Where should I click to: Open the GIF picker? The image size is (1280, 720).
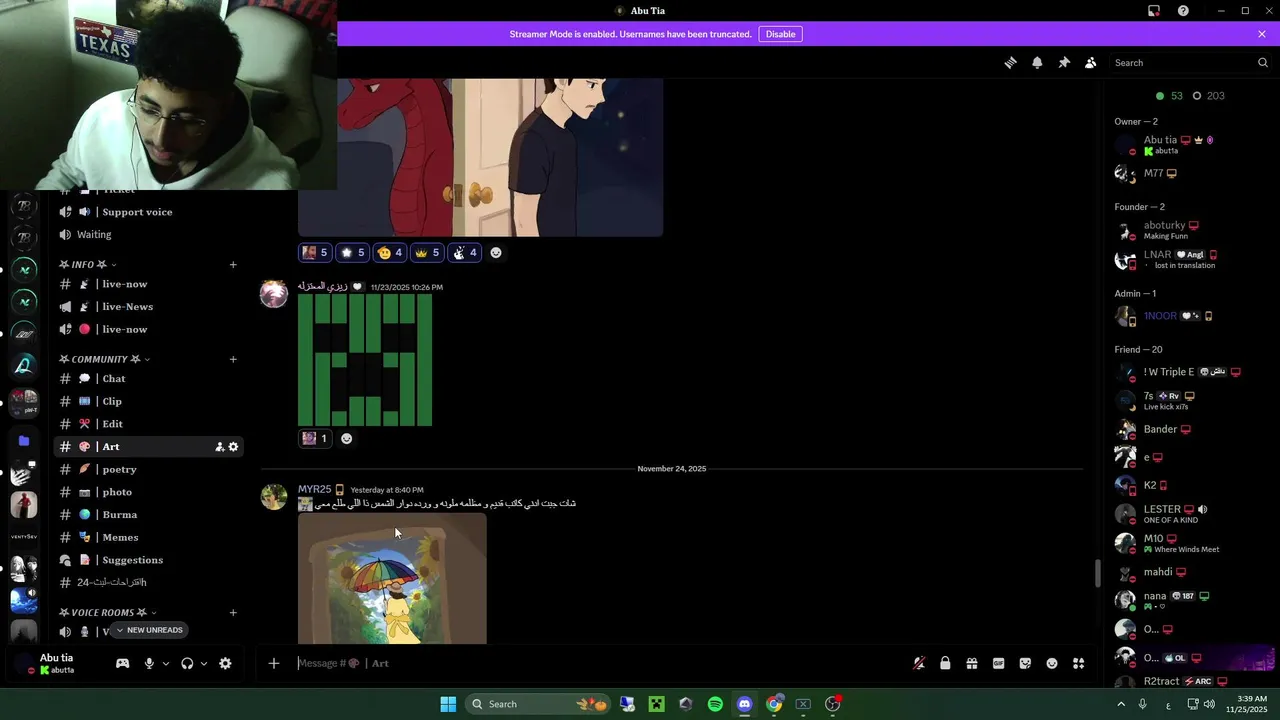coord(998,663)
